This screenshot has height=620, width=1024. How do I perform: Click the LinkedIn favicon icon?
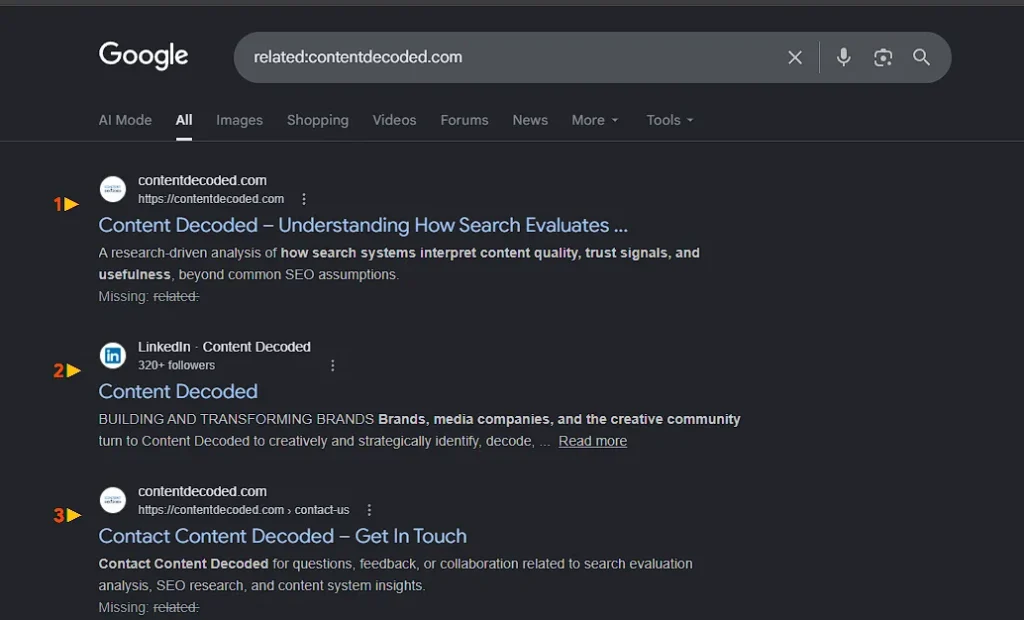point(113,355)
